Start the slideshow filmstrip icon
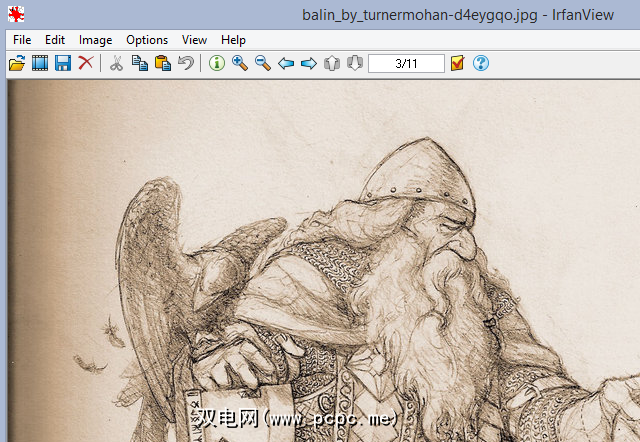Screen dimensions: 640x442 coord(40,63)
